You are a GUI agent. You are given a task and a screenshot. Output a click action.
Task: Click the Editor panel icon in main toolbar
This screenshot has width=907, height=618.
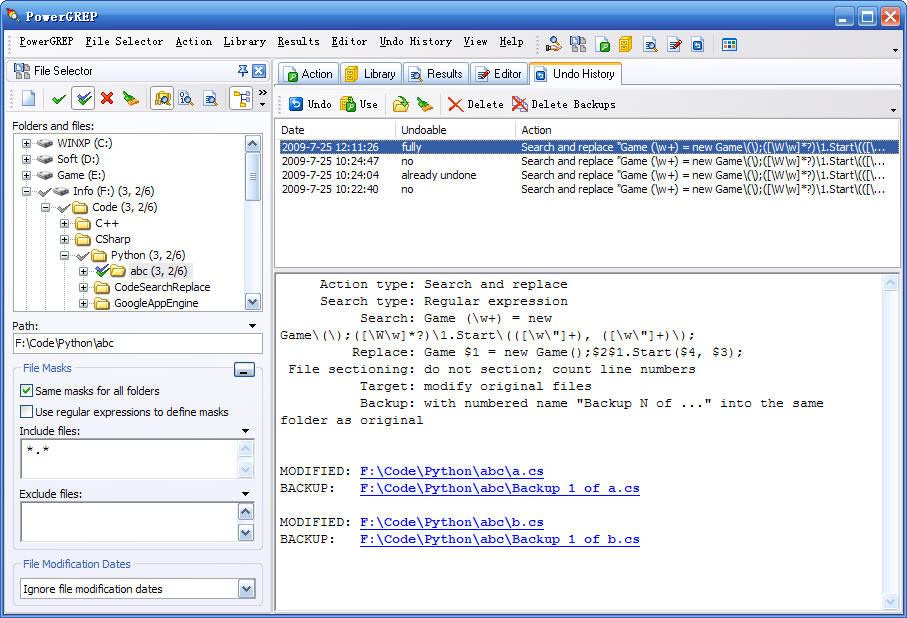pyautogui.click(x=674, y=44)
